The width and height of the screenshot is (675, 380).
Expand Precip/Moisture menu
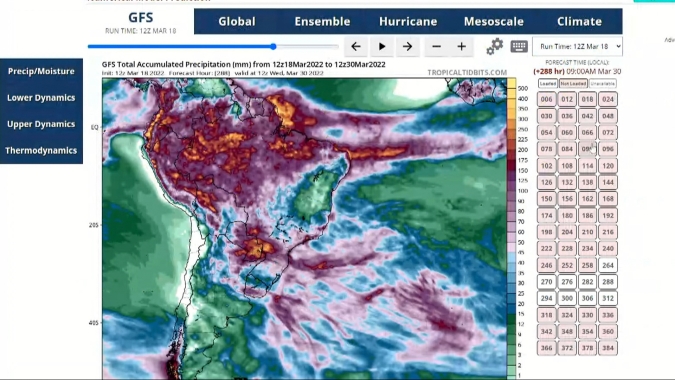pos(41,71)
